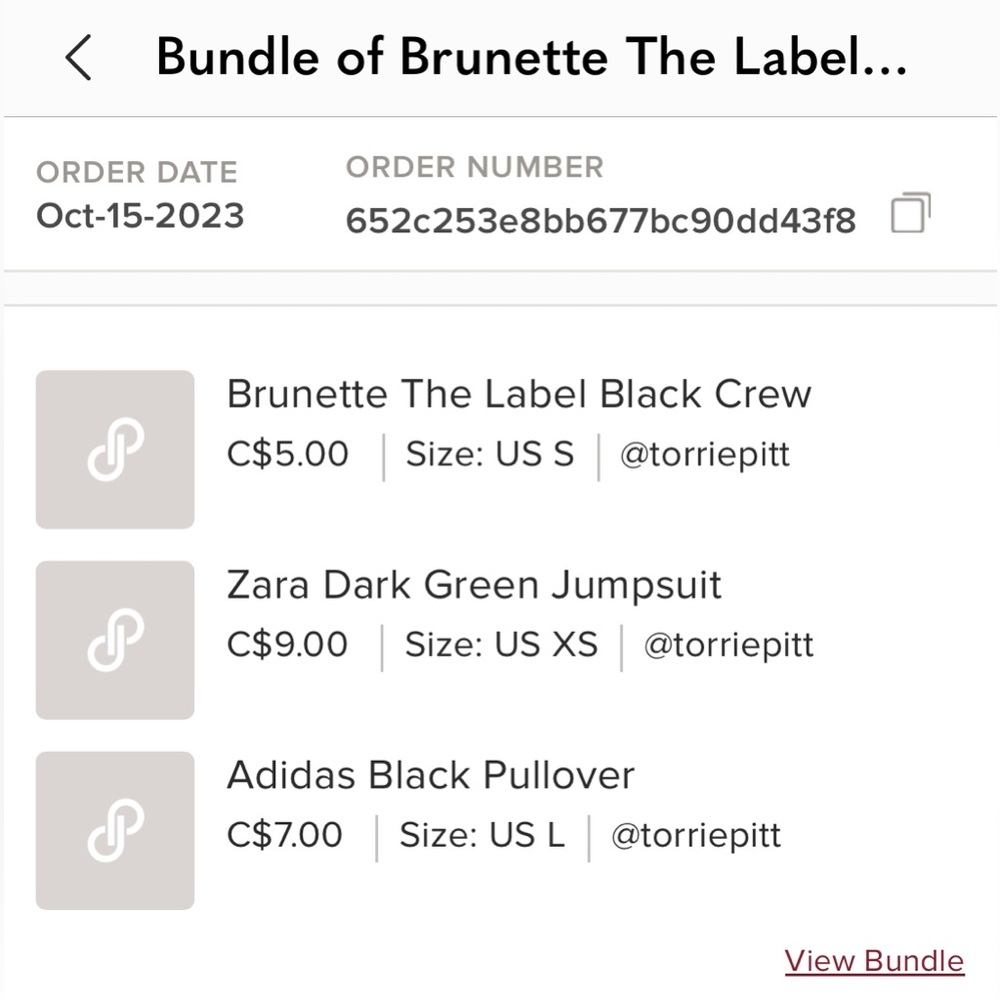Tap the C$9.00 price of the Zara Jumpsuit
This screenshot has height=1000, width=1000.
tap(287, 645)
